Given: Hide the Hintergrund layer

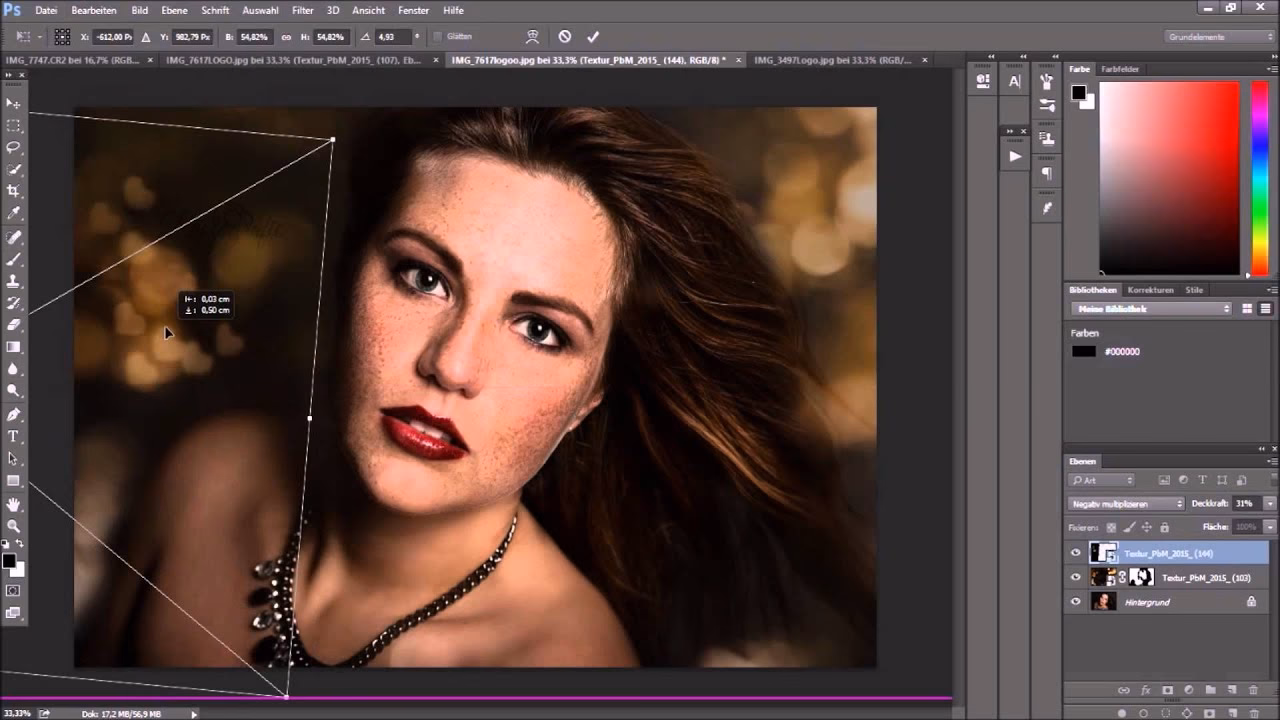Looking at the screenshot, I should pos(1076,601).
